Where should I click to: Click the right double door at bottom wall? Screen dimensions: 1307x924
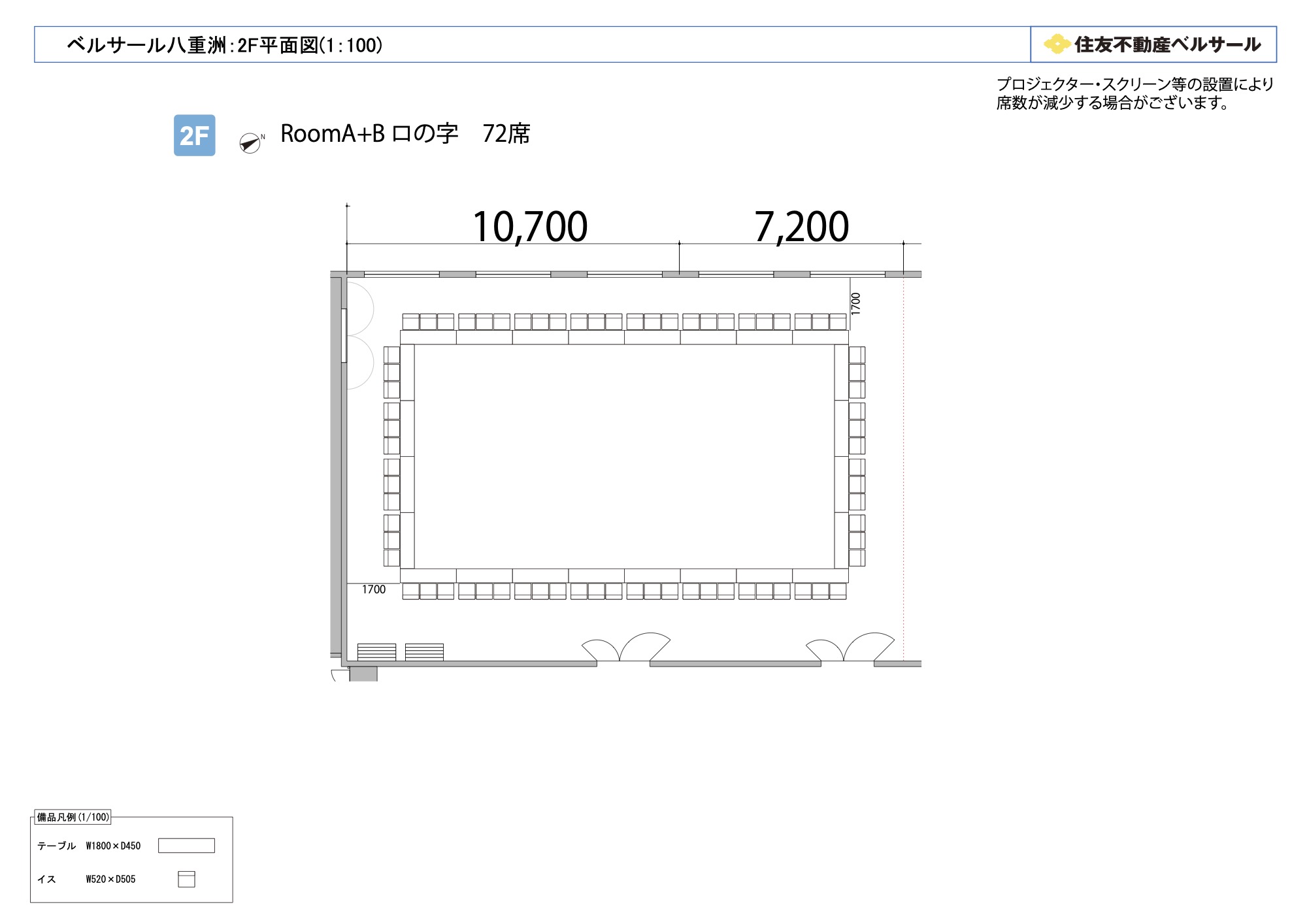pos(850,648)
